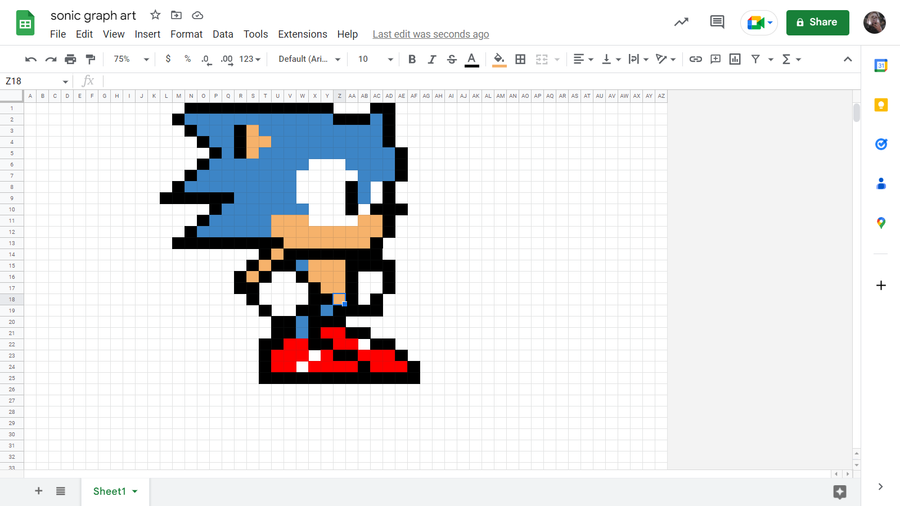Click the Explore button

840,492
